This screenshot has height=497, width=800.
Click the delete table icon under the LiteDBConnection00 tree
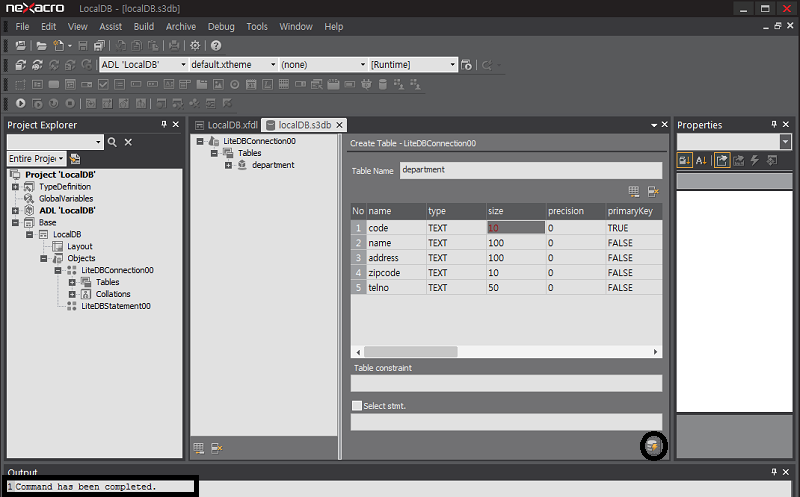(x=217, y=448)
